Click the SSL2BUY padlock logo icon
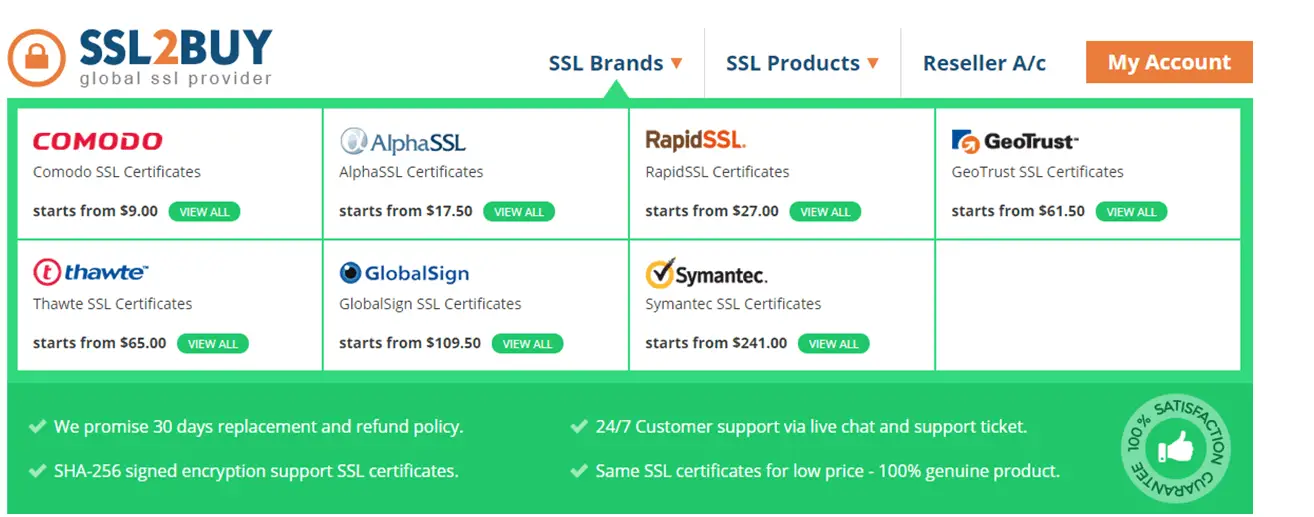 point(37,57)
